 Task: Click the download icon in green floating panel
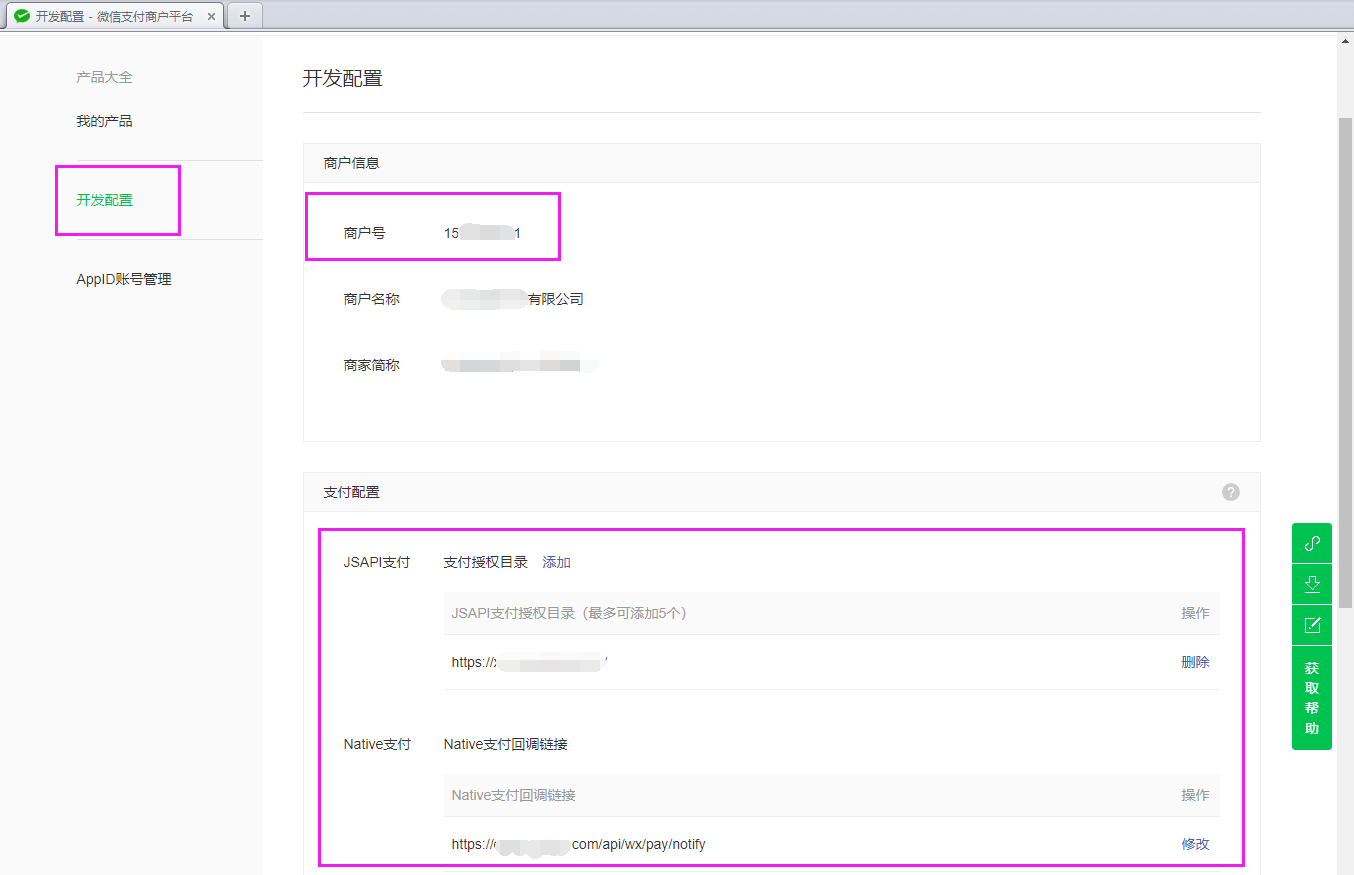(x=1312, y=584)
